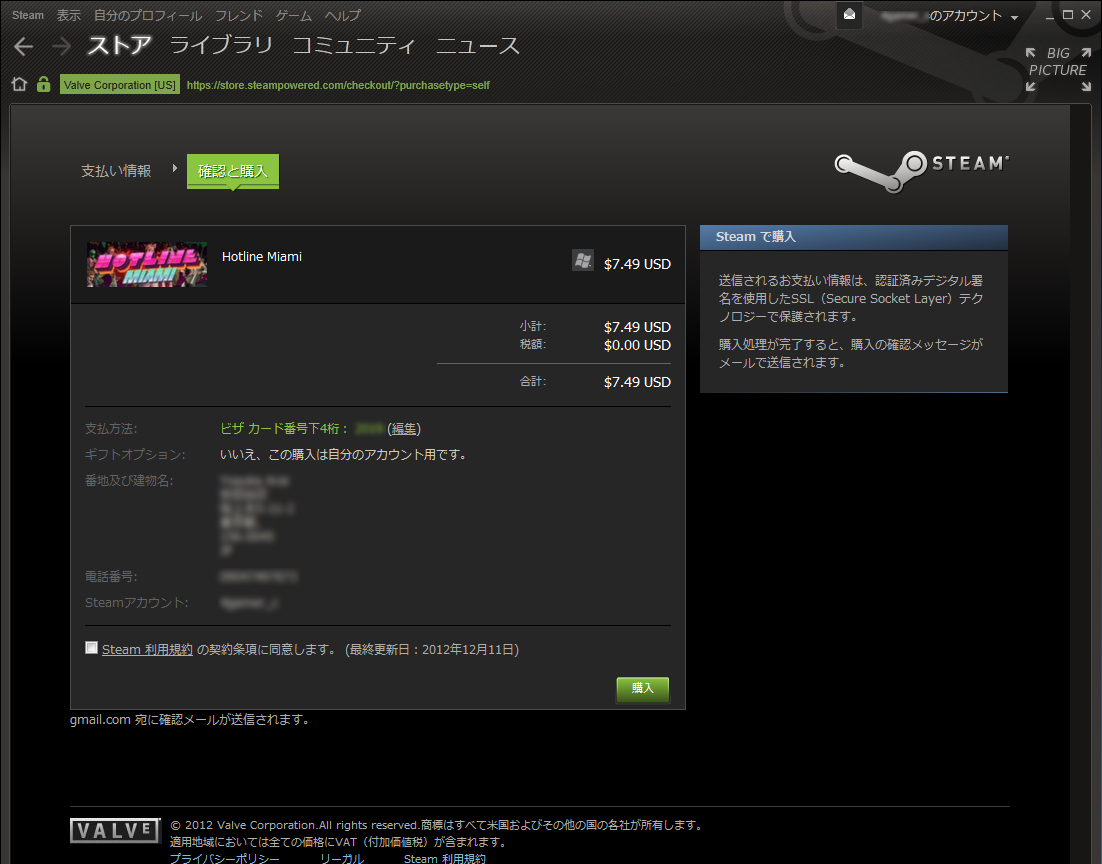Click the Windows platform icon beside the price
Screen dimensions: 1102x864
coord(583,260)
